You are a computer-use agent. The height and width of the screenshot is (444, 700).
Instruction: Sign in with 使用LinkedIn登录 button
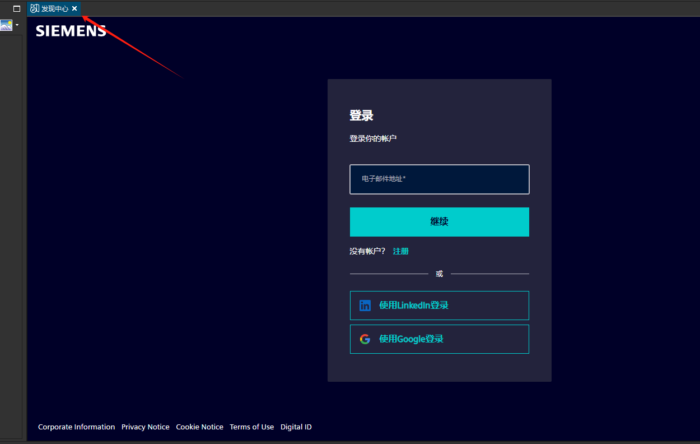pos(439,305)
